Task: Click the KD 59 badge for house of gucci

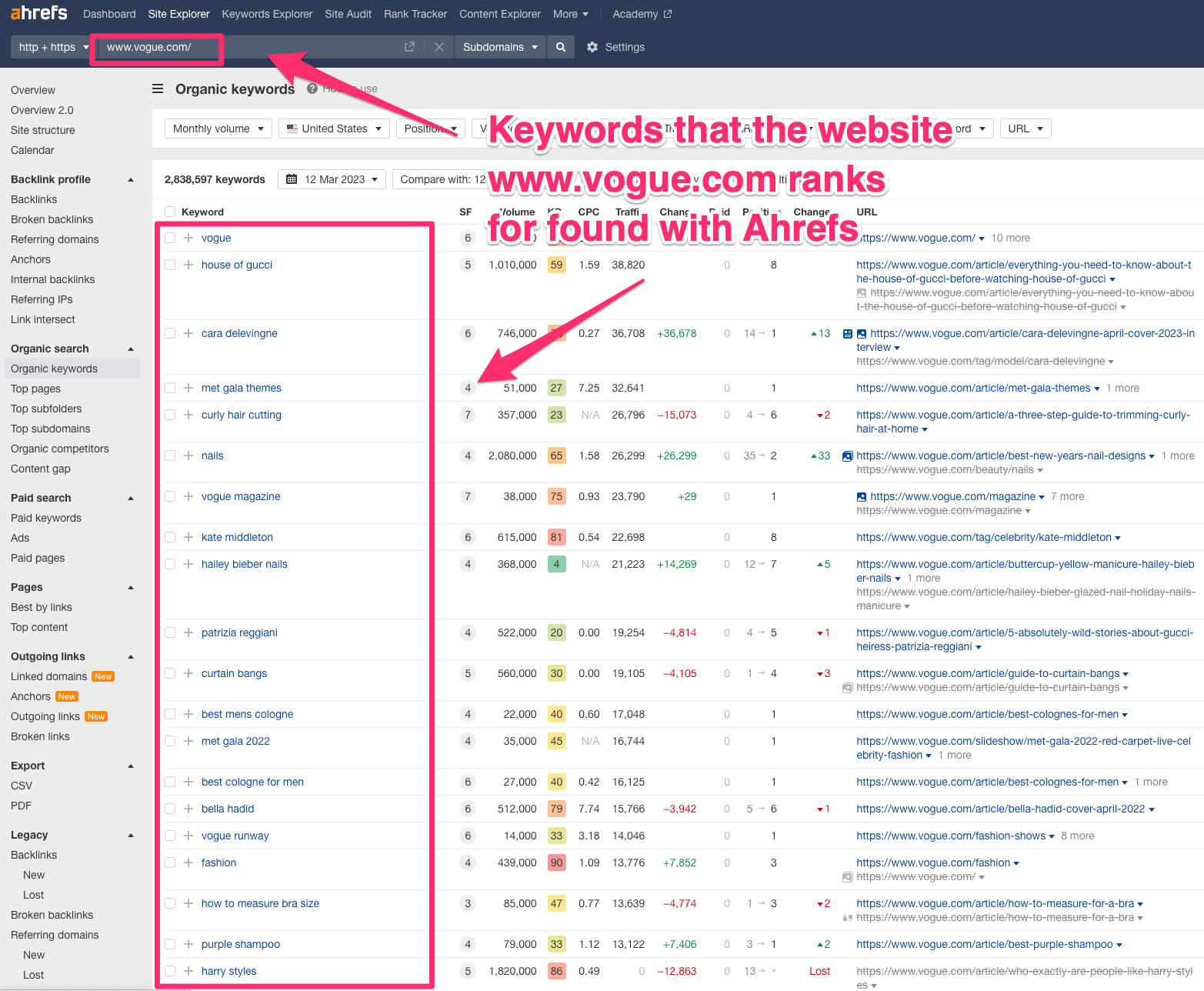Action: coord(556,265)
